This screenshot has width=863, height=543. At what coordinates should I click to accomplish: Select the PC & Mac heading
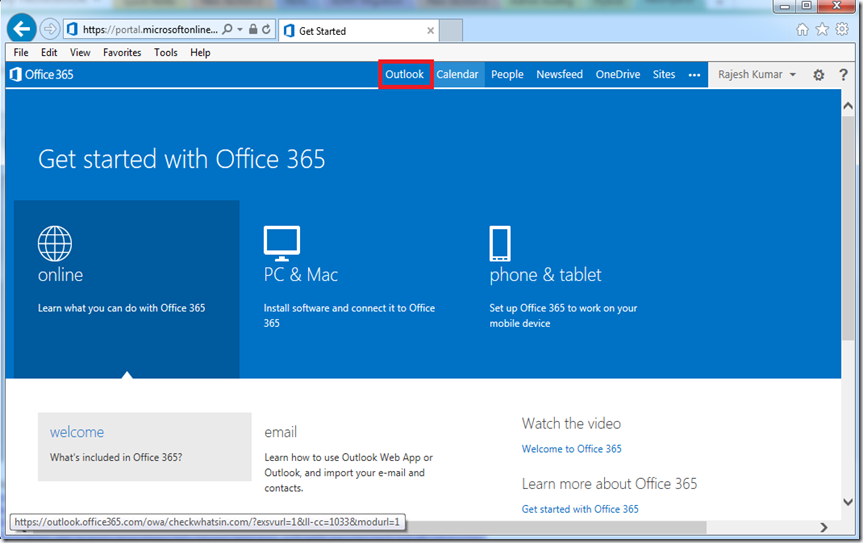coord(301,275)
